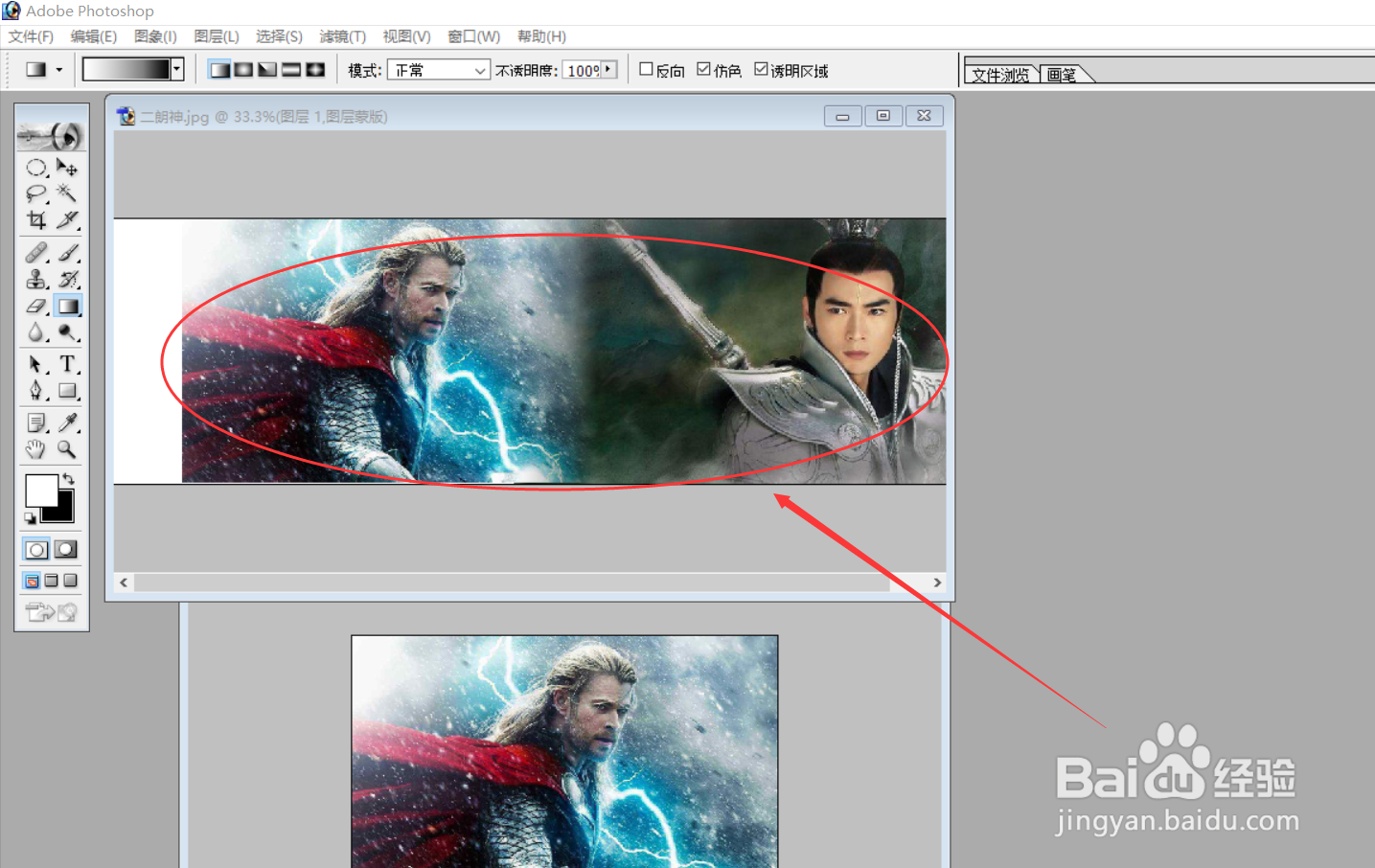Viewport: 1375px width, 868px height.
Task: Select the Blur tool
Action: (36, 332)
